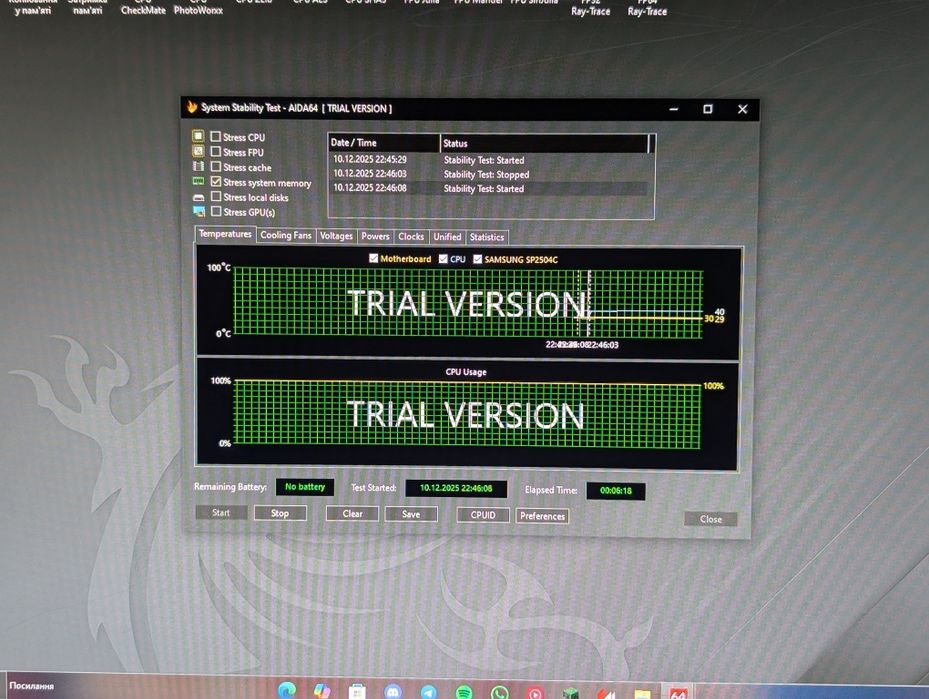Maximize the System Stability Test window
929x699 pixels.
[707, 109]
